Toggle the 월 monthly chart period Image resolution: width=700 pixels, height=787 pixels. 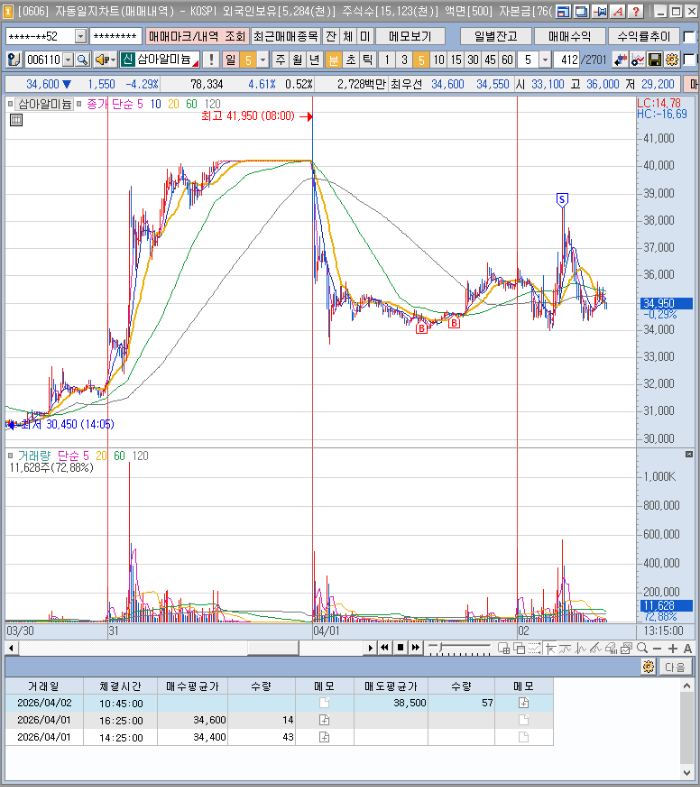coord(298,60)
